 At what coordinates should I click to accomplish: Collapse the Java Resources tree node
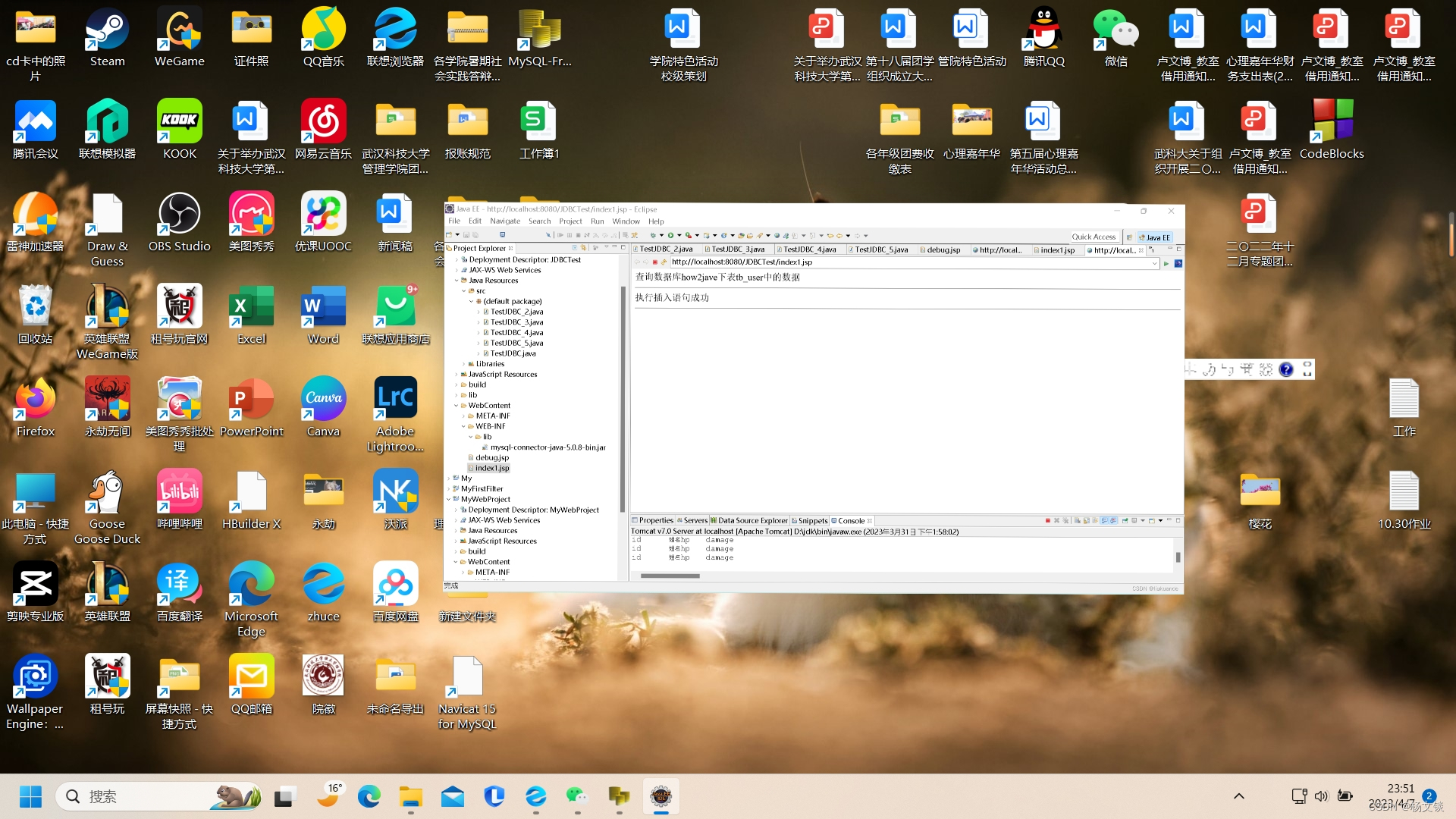457,281
